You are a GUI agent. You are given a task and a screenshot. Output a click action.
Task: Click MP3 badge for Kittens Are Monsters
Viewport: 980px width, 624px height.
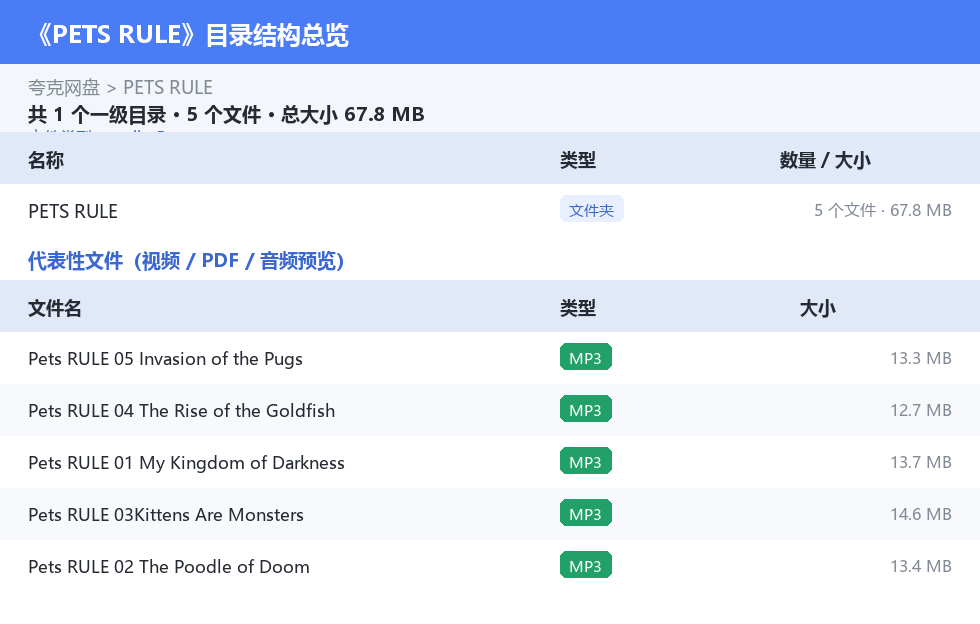pyautogui.click(x=586, y=513)
